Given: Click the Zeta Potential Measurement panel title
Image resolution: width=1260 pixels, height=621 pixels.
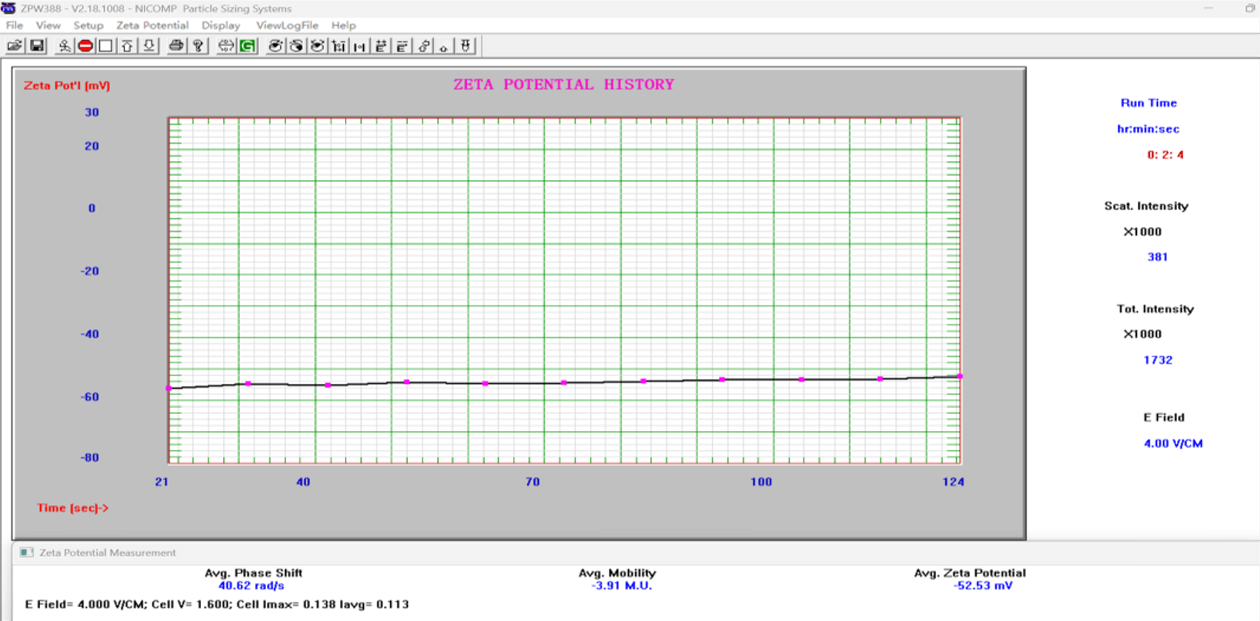Looking at the screenshot, I should click(x=107, y=552).
